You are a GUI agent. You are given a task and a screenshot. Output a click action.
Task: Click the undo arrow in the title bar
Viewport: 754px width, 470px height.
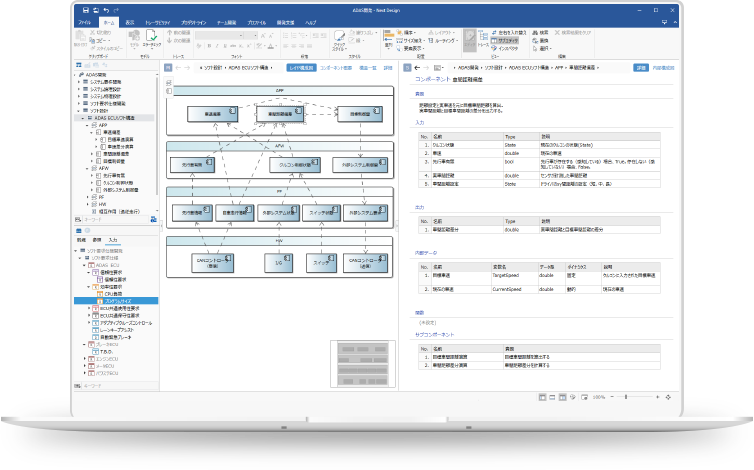(x=105, y=10)
